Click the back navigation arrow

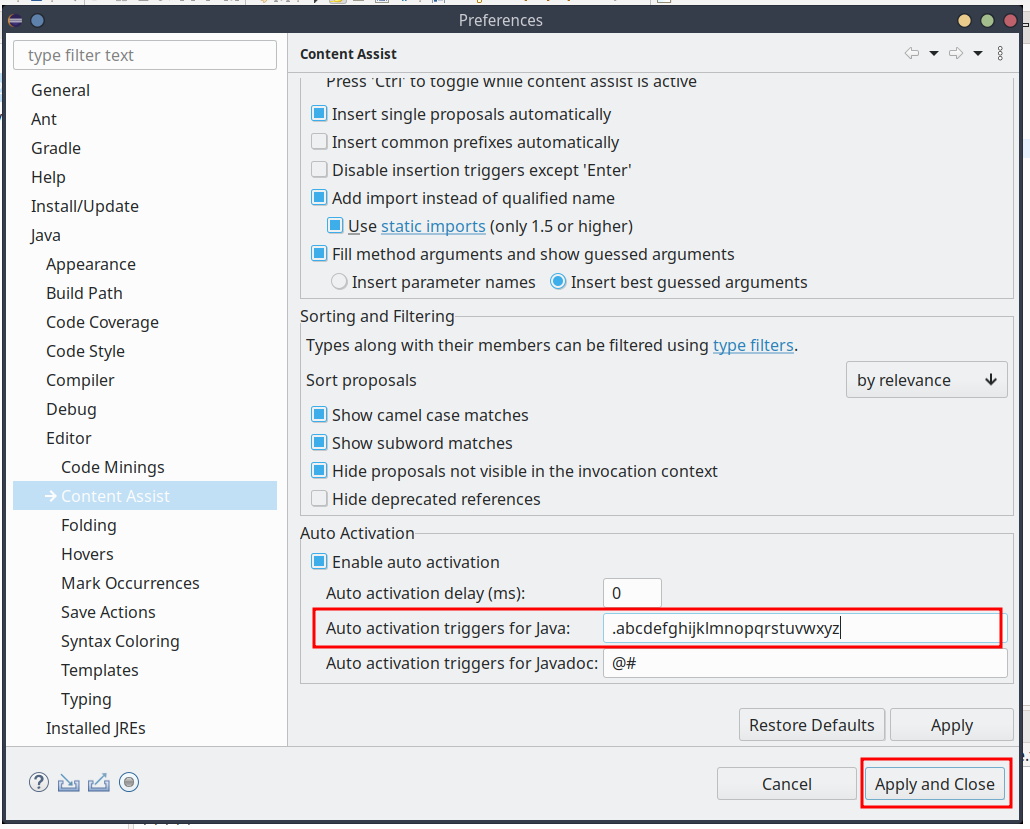911,54
